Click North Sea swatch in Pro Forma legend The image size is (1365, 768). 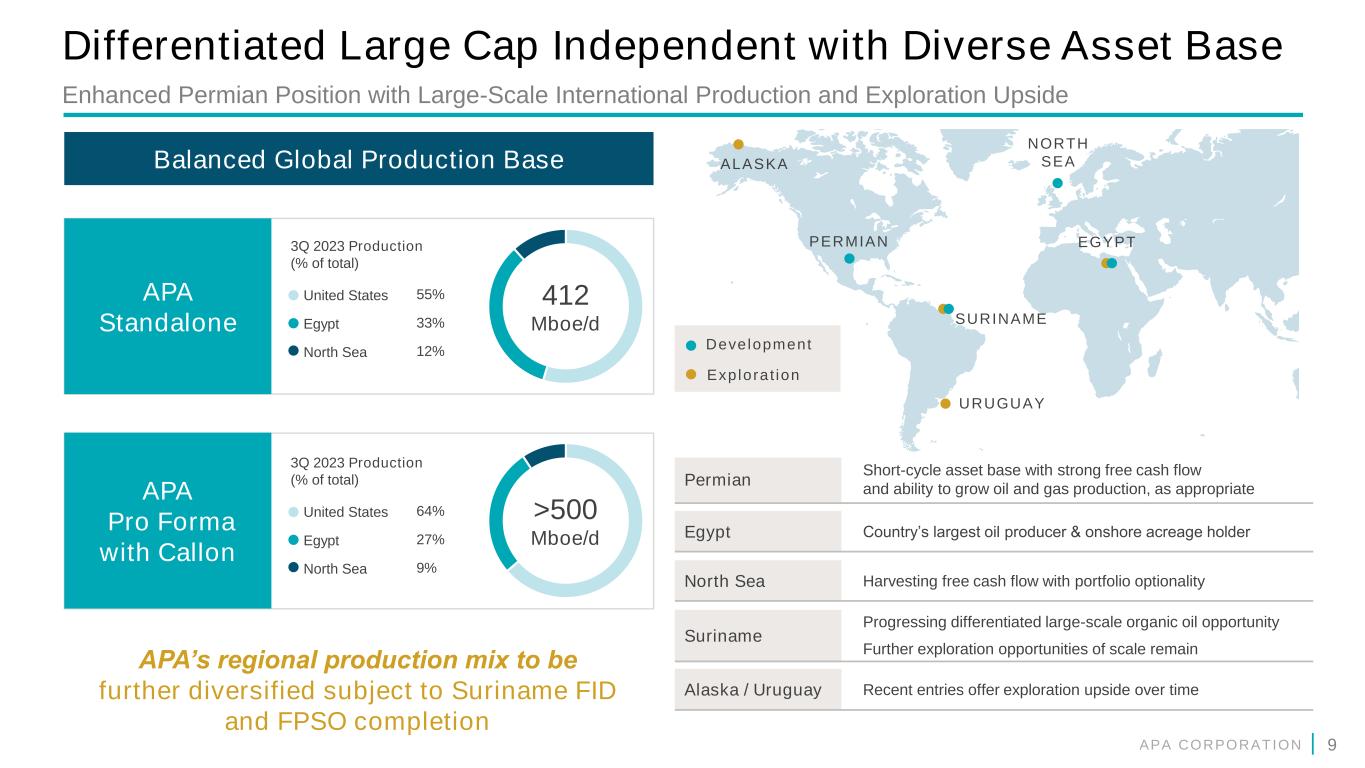pyautogui.click(x=293, y=568)
